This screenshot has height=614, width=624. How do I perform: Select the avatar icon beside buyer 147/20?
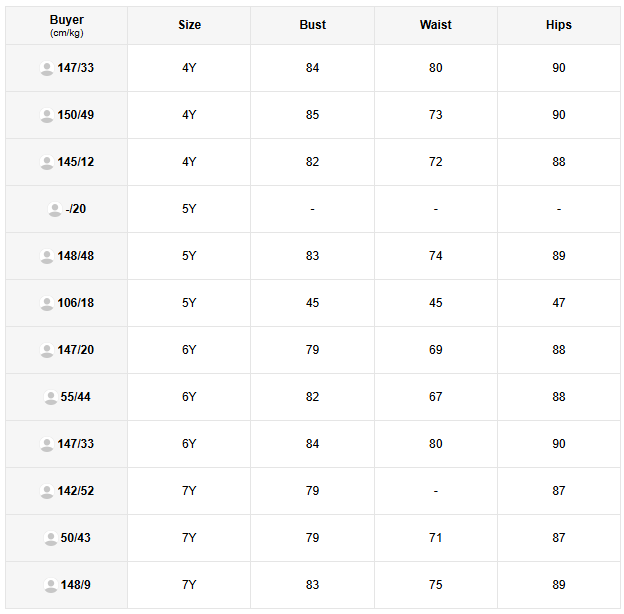point(46,350)
